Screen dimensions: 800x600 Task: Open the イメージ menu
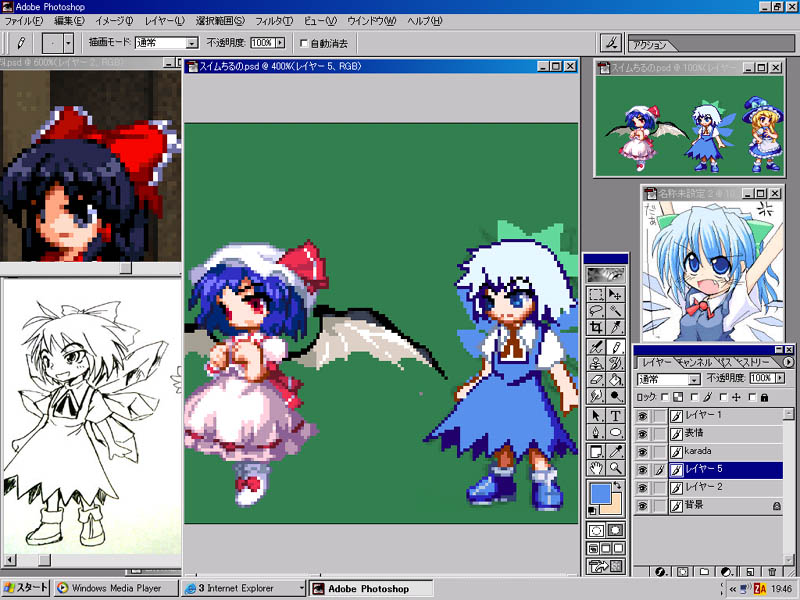point(114,21)
